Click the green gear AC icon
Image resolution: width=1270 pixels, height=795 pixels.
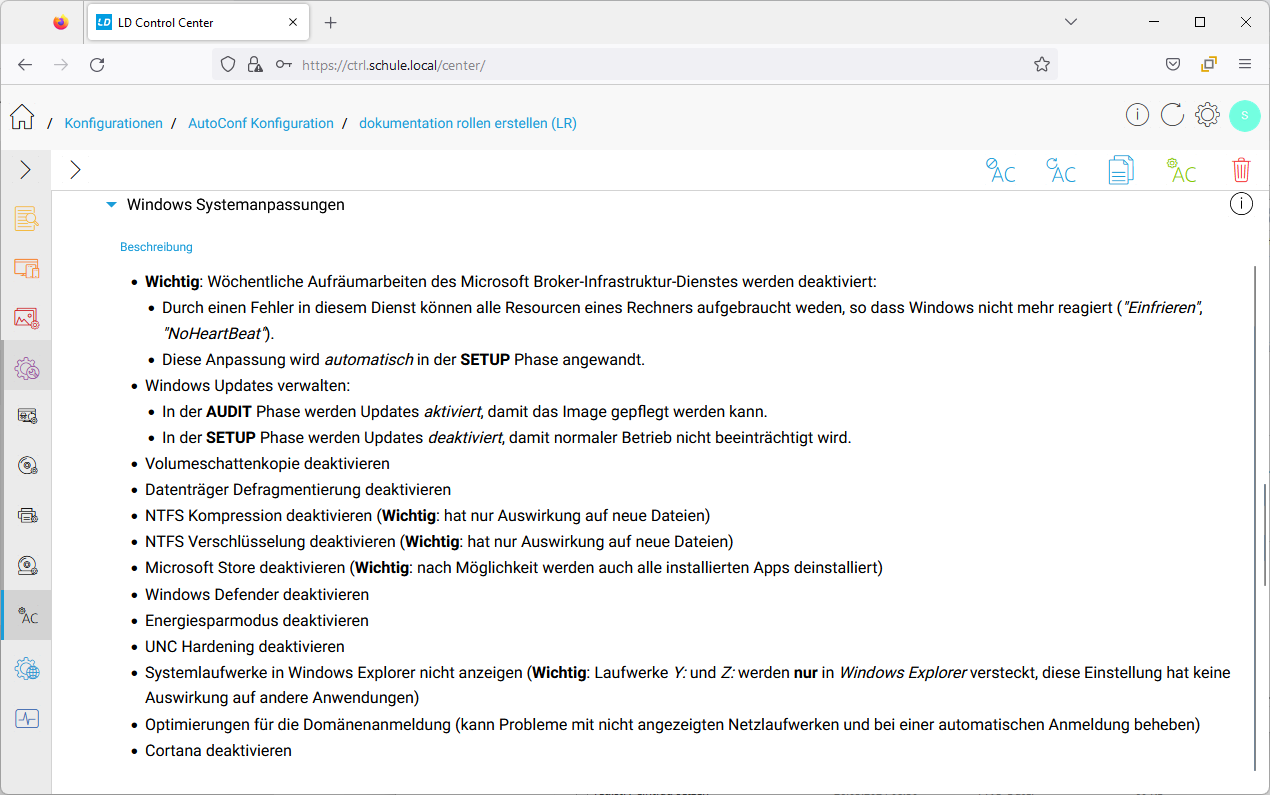click(x=1181, y=170)
